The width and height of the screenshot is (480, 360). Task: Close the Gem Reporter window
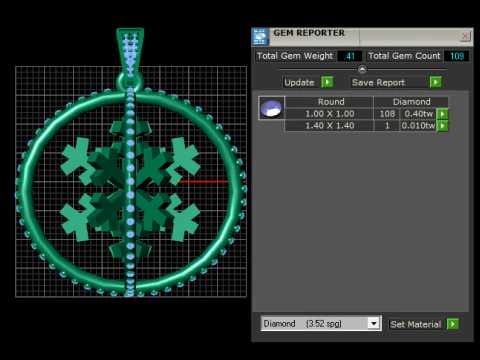coord(465,36)
